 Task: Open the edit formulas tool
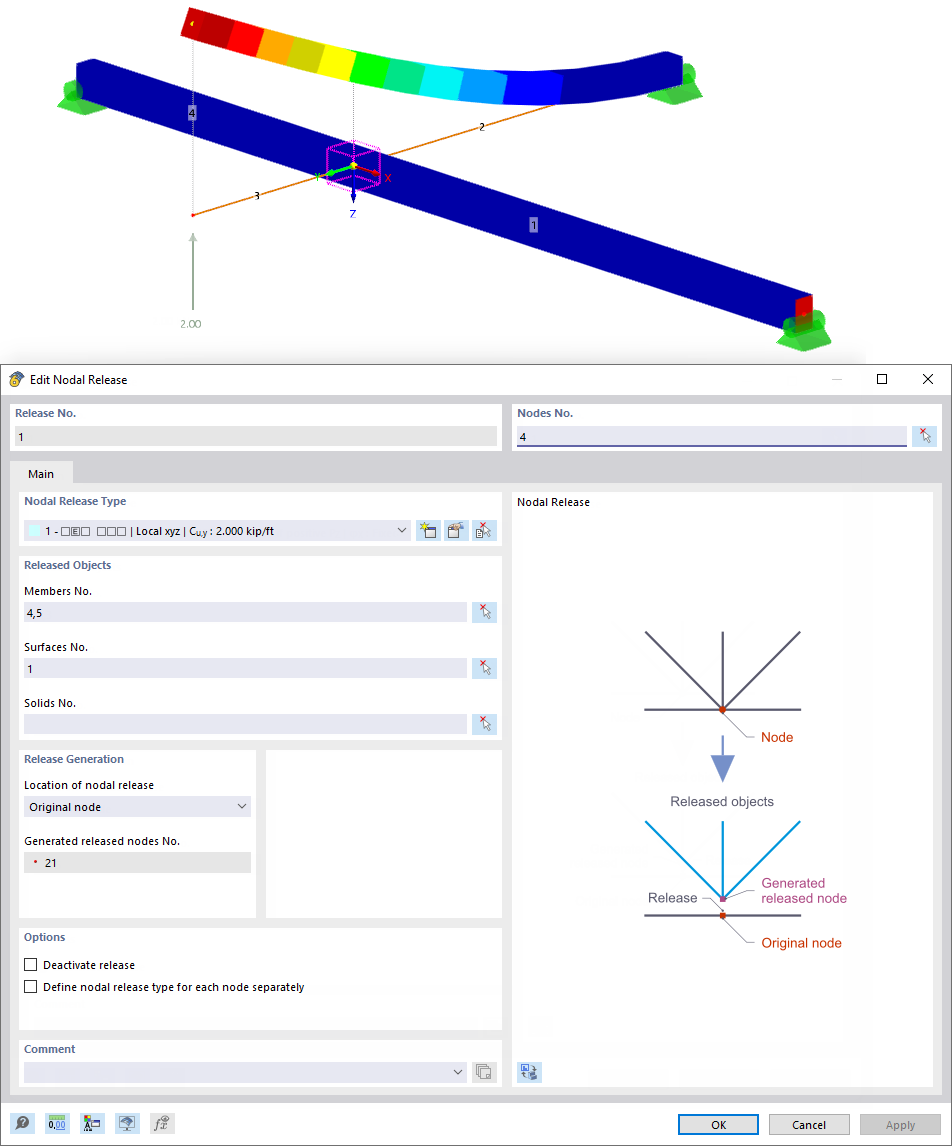click(x=161, y=1123)
